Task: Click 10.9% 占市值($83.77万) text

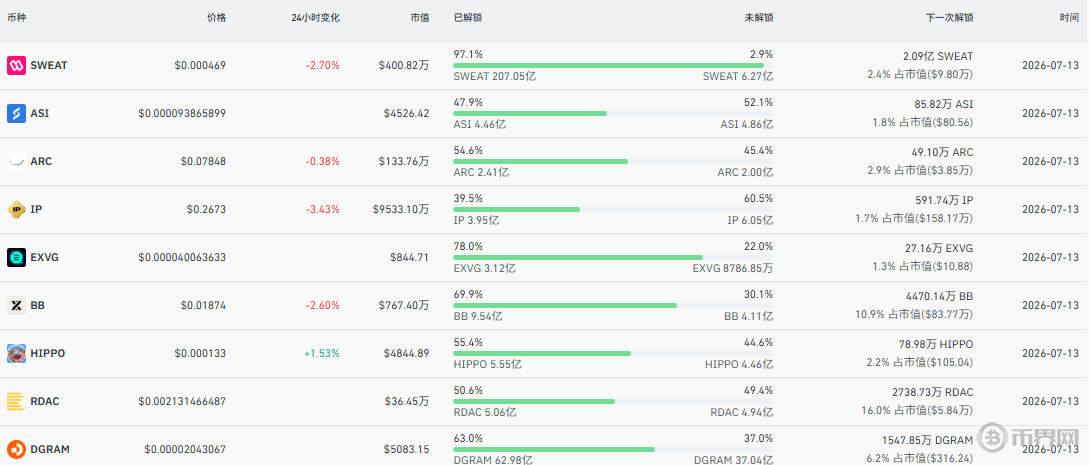Action: tap(914, 314)
